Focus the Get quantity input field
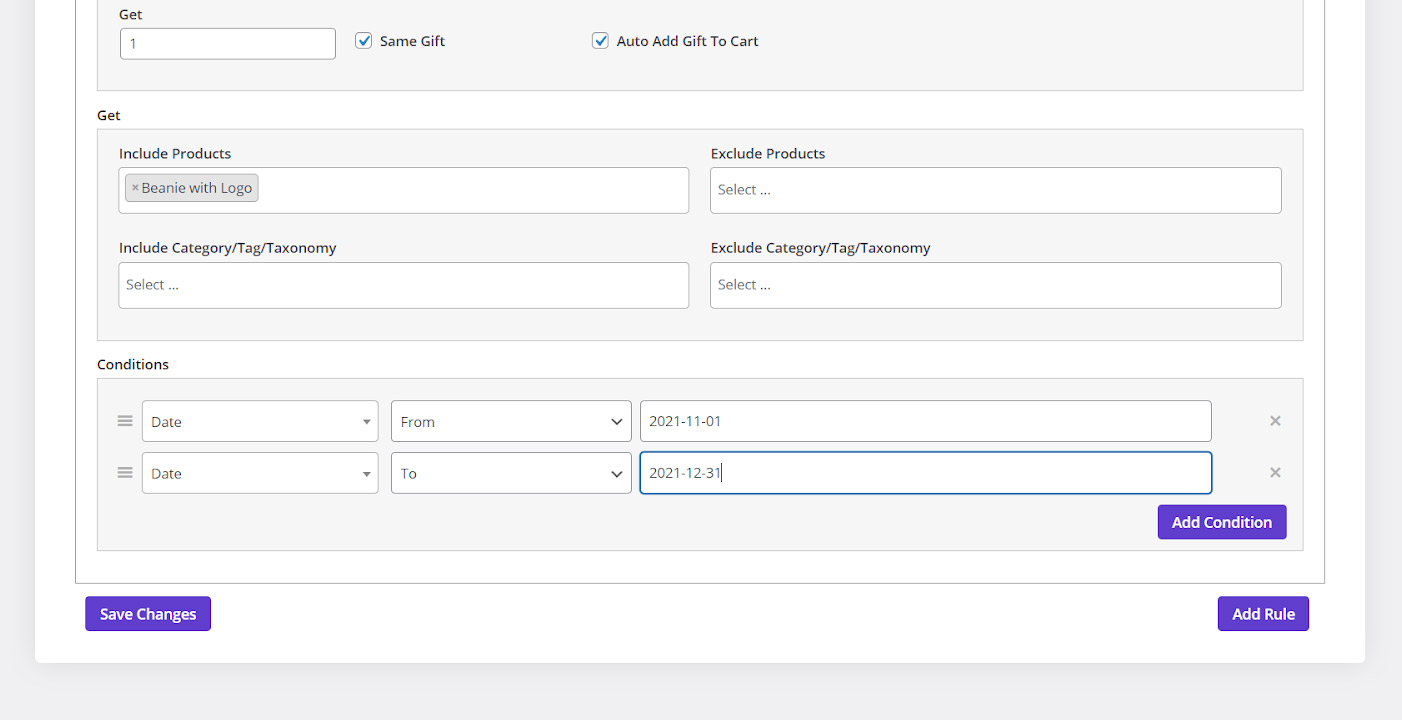This screenshot has height=720, width=1402. point(228,44)
